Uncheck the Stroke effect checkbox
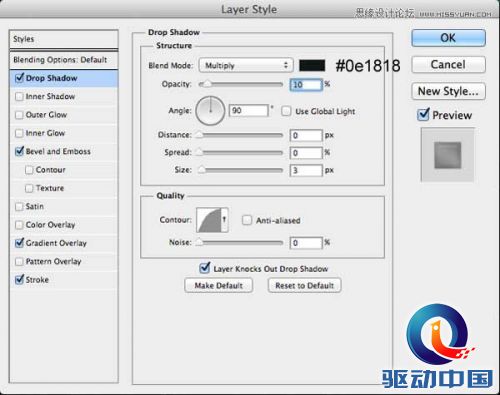Image resolution: width=500 pixels, height=395 pixels. 19,280
